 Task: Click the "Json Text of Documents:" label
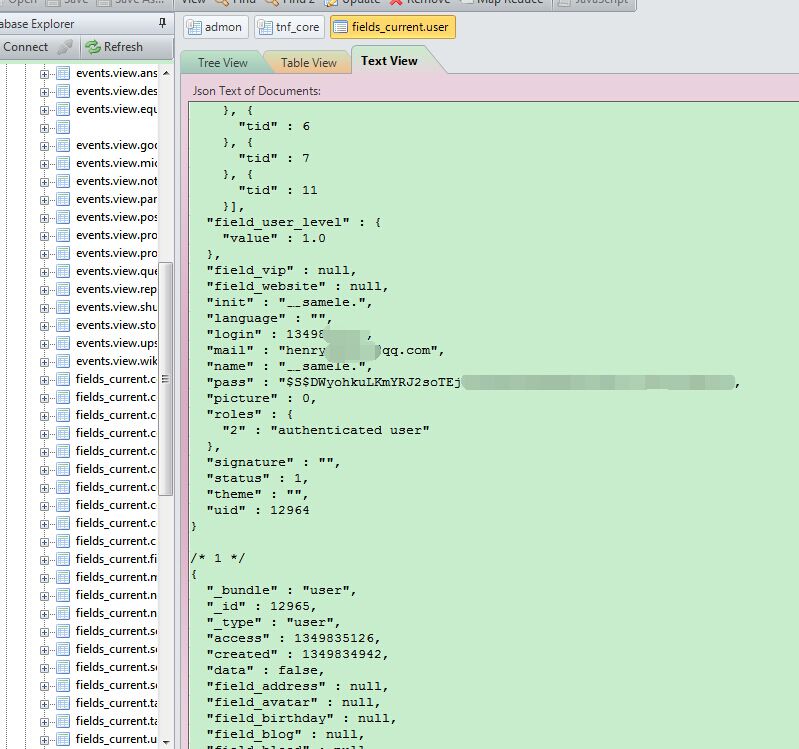pos(257,91)
